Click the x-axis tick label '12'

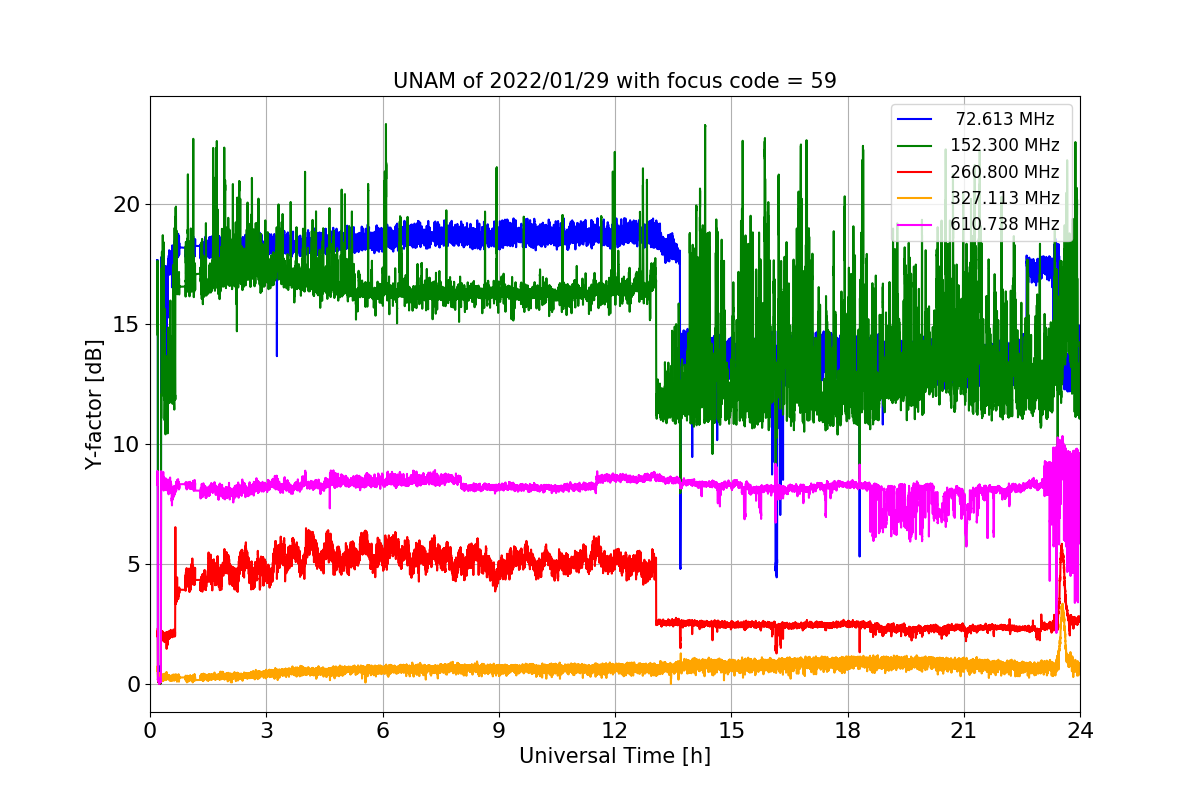click(x=615, y=730)
